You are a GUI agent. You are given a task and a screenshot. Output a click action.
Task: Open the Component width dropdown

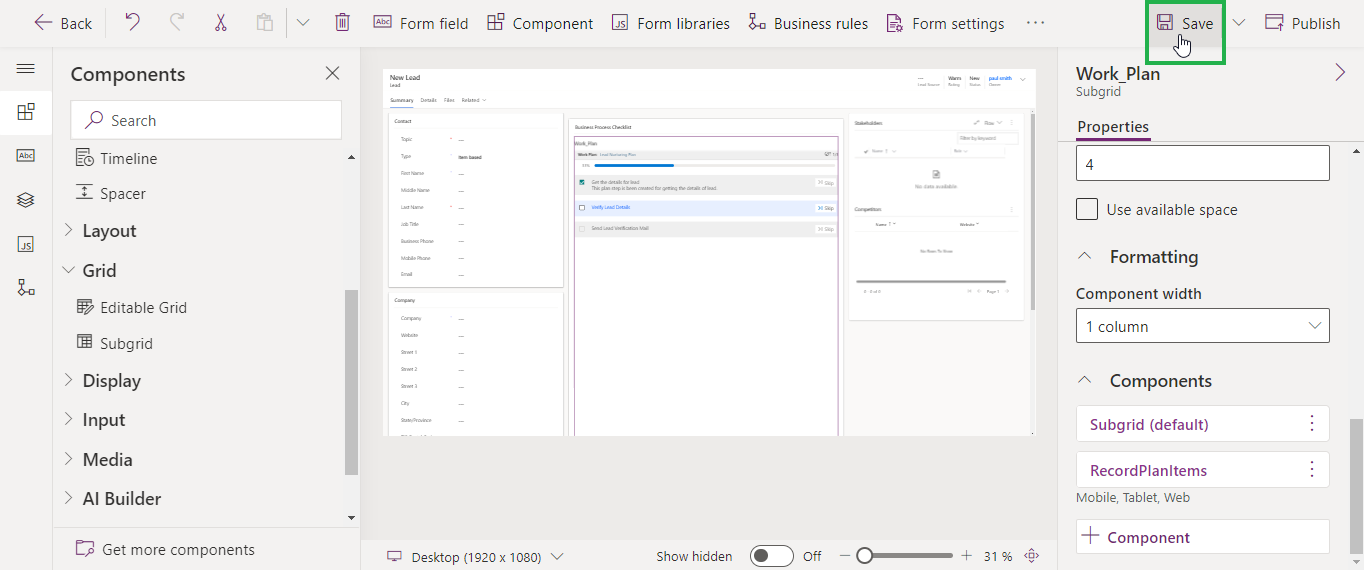click(1202, 326)
